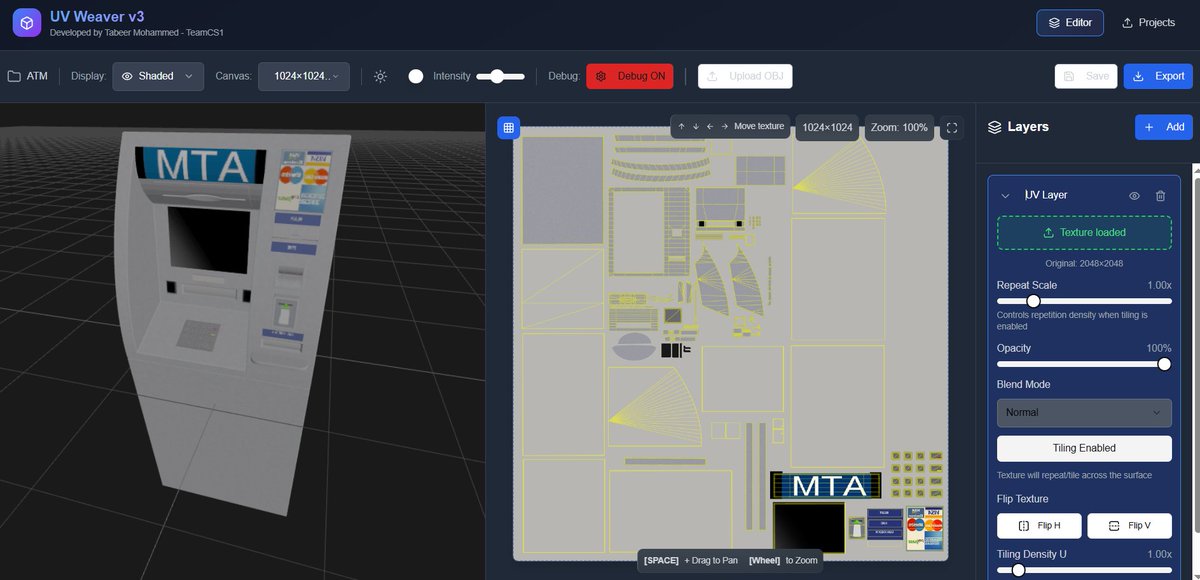Click the Export button
Screen dimensions: 1200x580
(1157, 75)
